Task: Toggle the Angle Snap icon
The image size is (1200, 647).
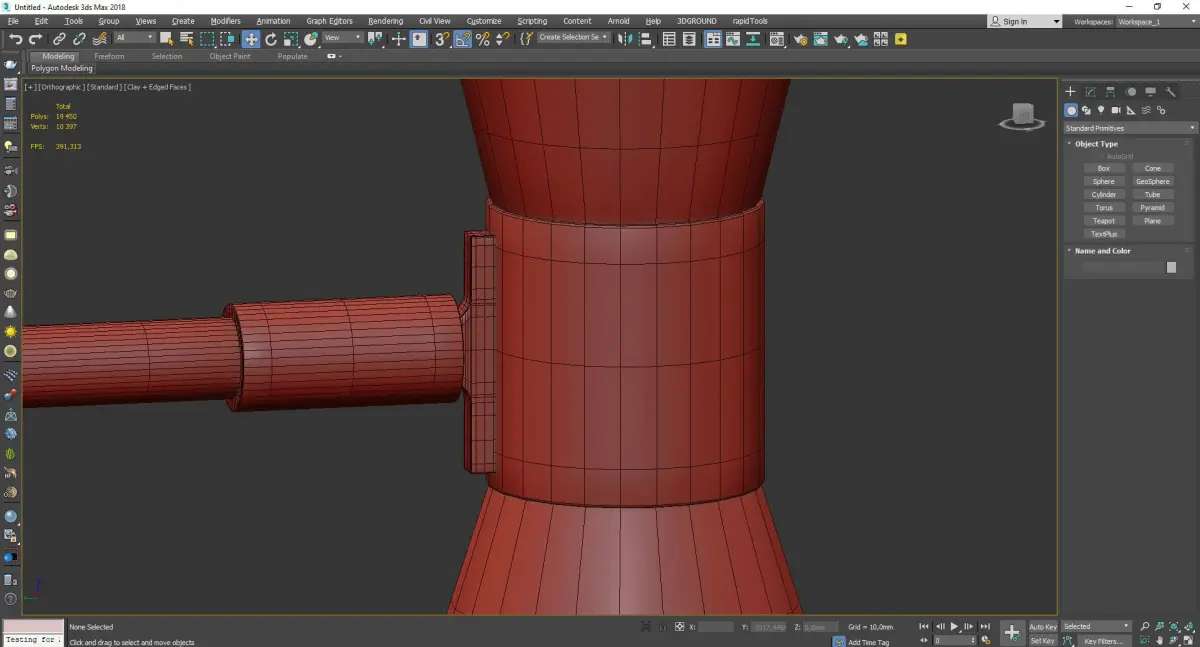Action: [463, 39]
